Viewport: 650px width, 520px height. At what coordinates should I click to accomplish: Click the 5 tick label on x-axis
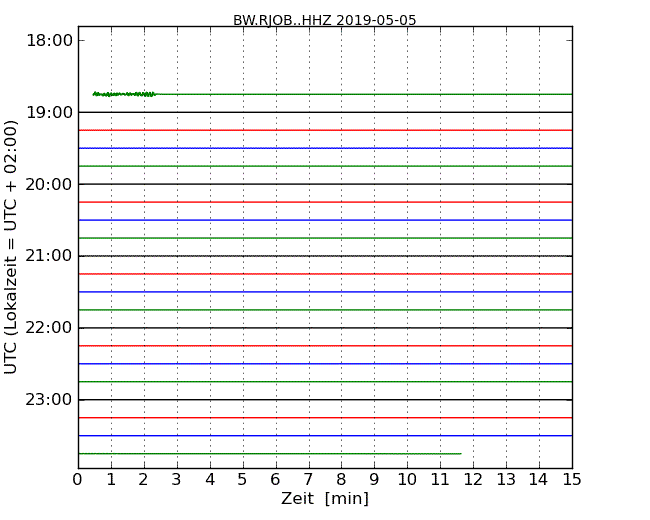click(243, 479)
